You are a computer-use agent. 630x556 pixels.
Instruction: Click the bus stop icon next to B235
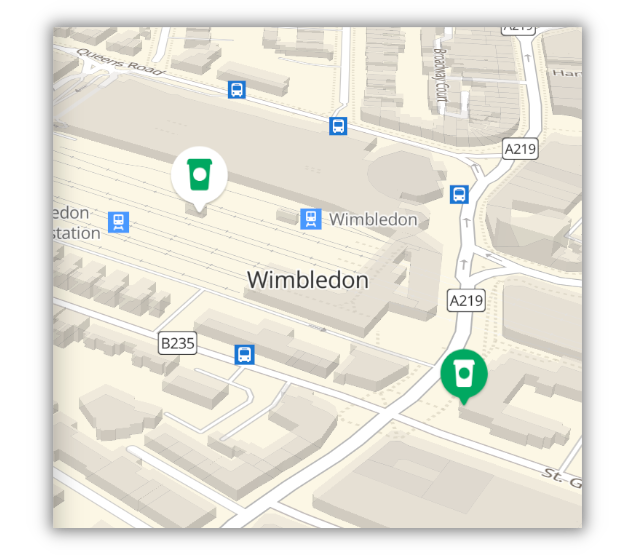[244, 355]
